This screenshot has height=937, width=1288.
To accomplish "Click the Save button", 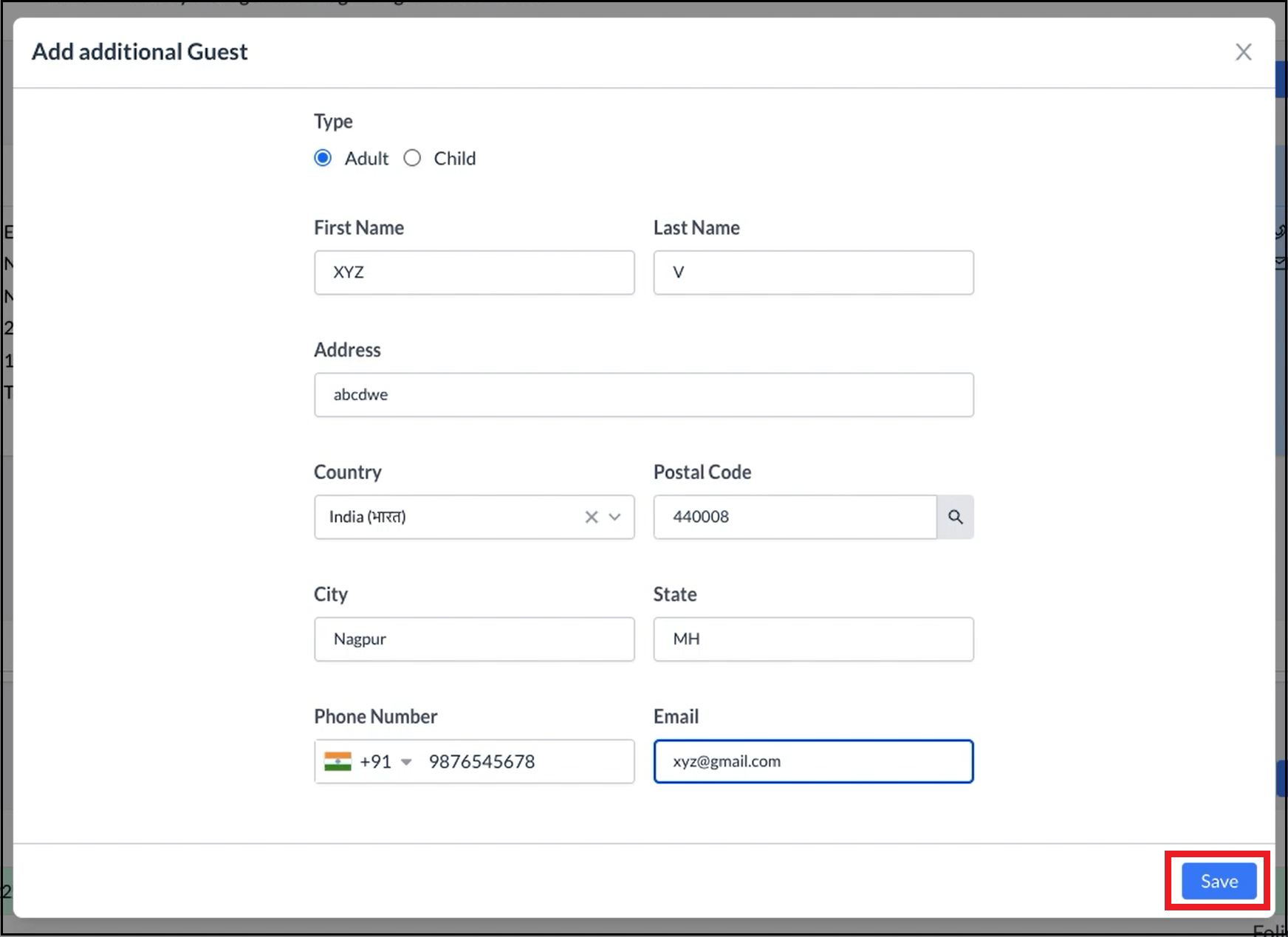I will click(x=1218, y=881).
